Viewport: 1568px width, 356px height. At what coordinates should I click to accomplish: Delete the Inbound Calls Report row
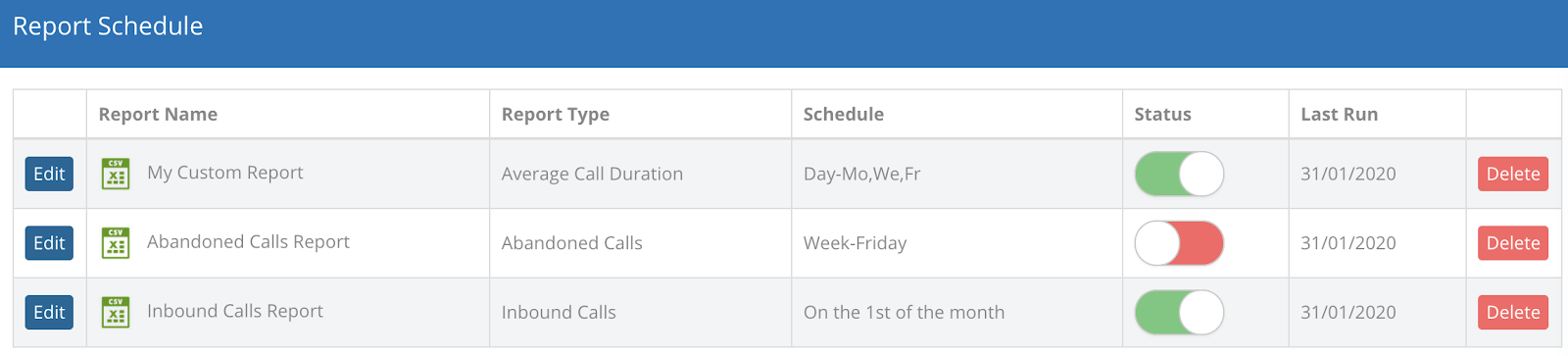pos(1513,312)
